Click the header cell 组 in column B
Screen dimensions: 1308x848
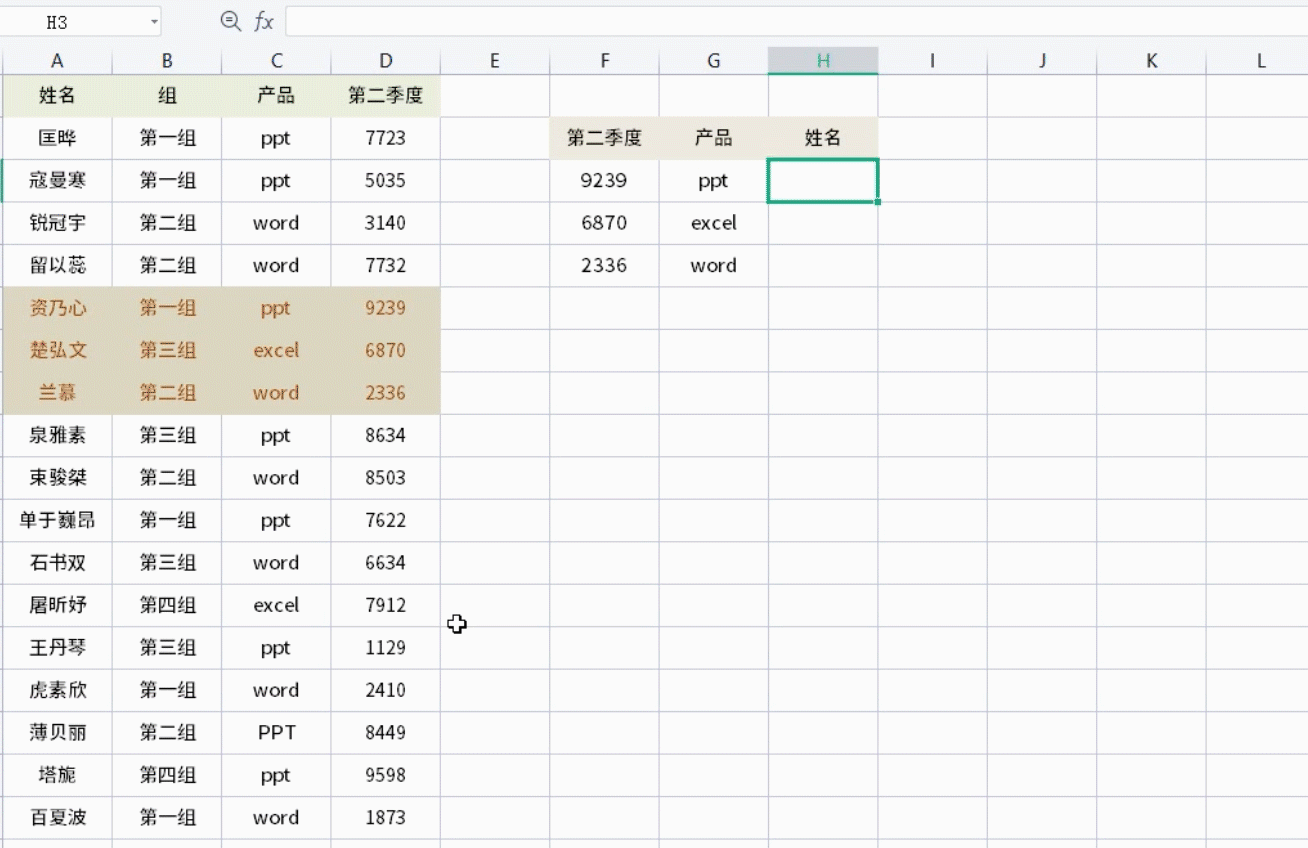click(x=167, y=96)
